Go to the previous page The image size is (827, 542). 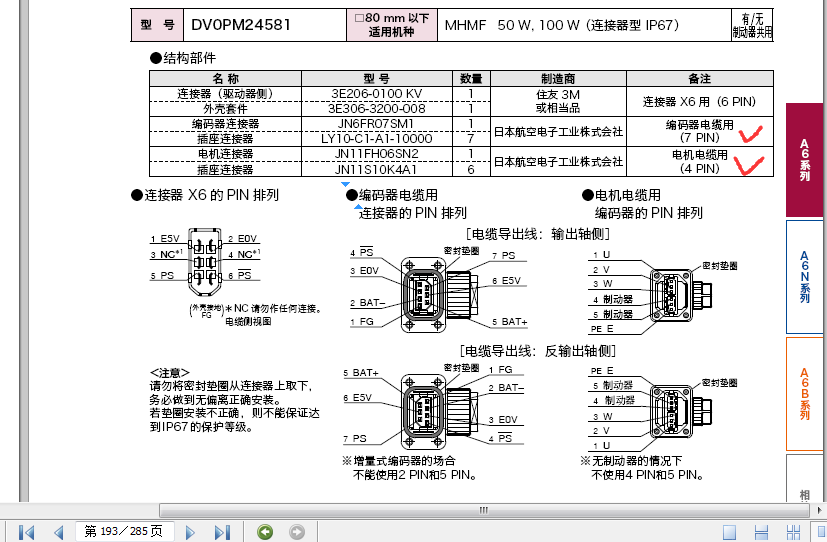(58, 531)
